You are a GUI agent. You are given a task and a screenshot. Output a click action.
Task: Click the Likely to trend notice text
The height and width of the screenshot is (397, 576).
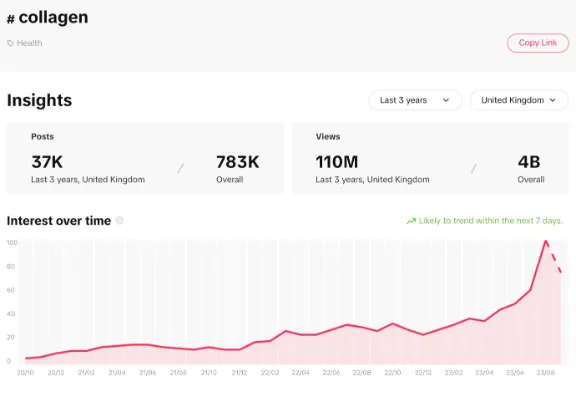[x=491, y=221]
